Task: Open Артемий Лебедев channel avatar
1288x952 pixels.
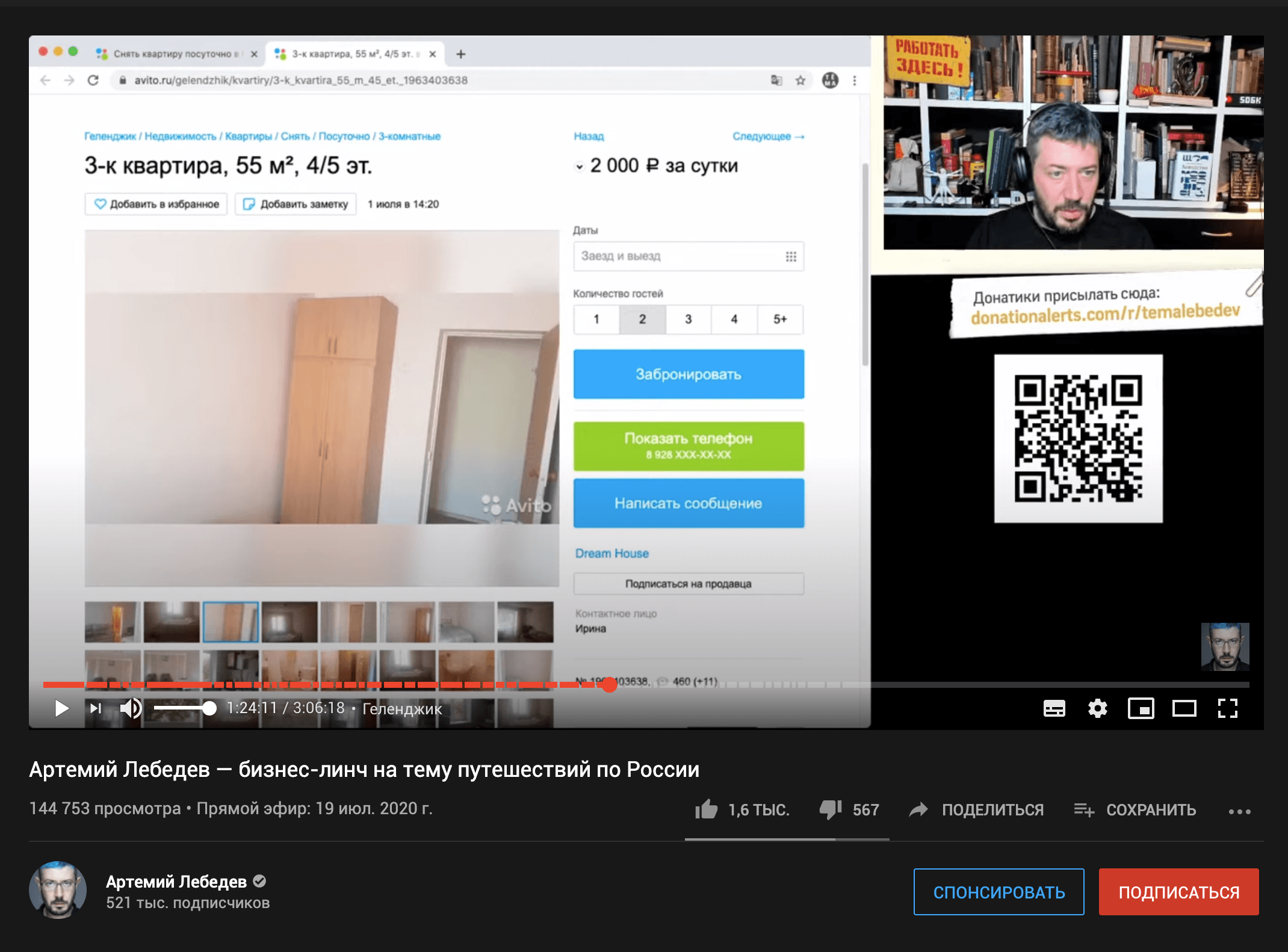Action: (58, 890)
